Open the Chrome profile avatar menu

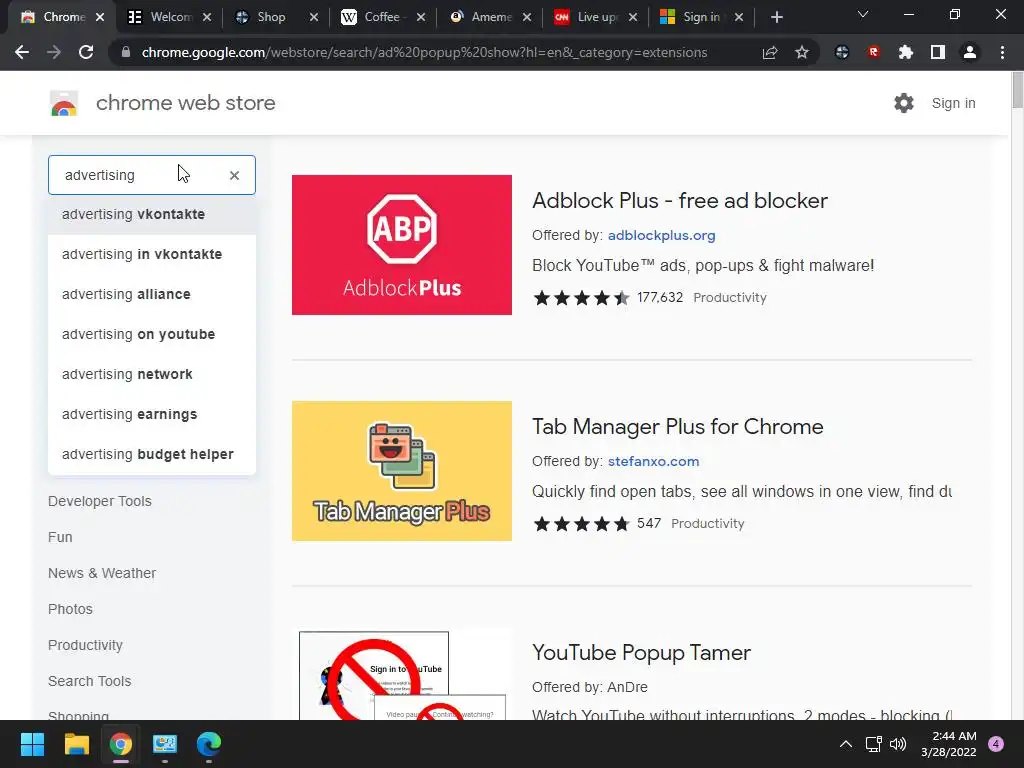tap(970, 52)
